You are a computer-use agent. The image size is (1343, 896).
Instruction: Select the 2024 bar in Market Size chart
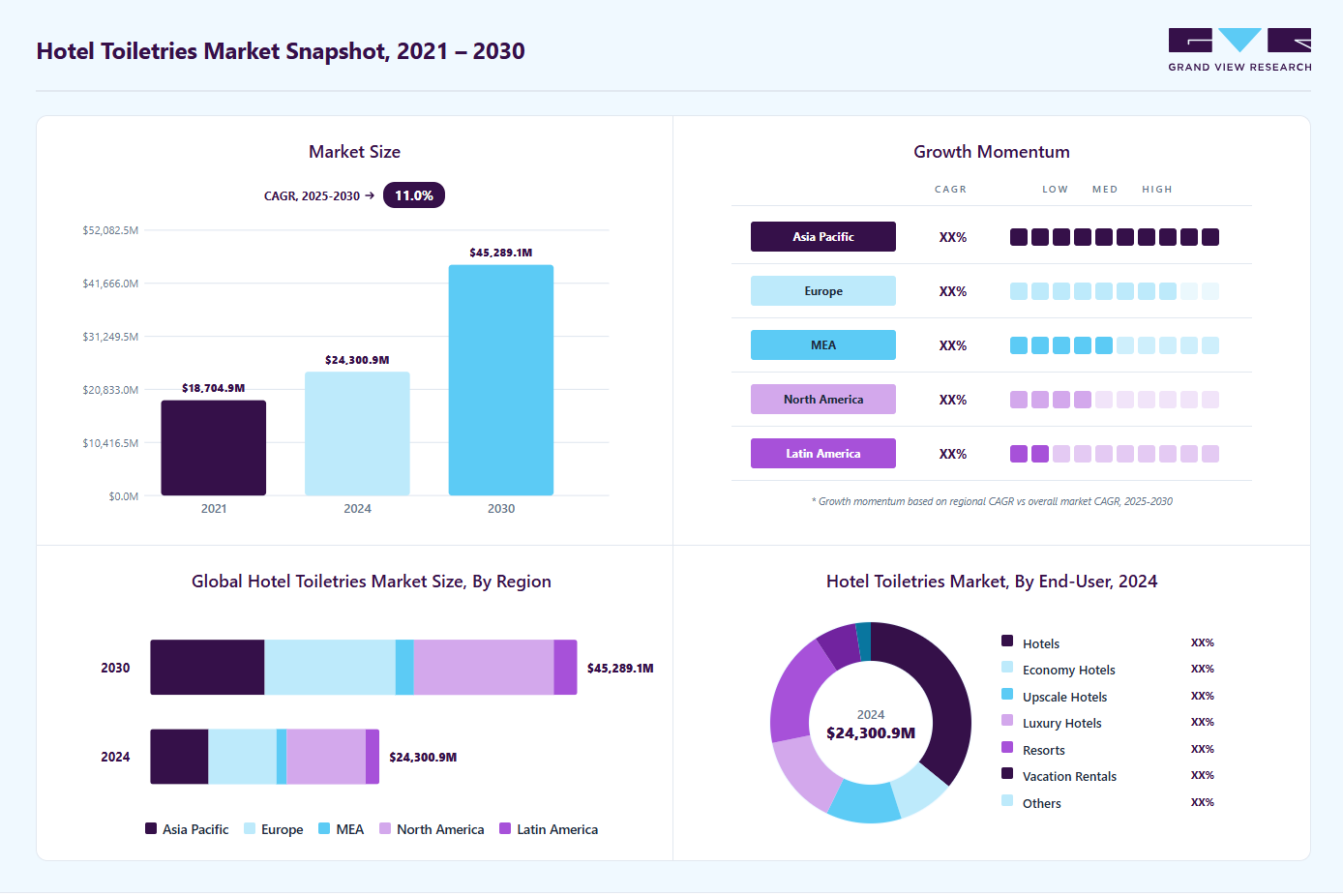click(357, 433)
